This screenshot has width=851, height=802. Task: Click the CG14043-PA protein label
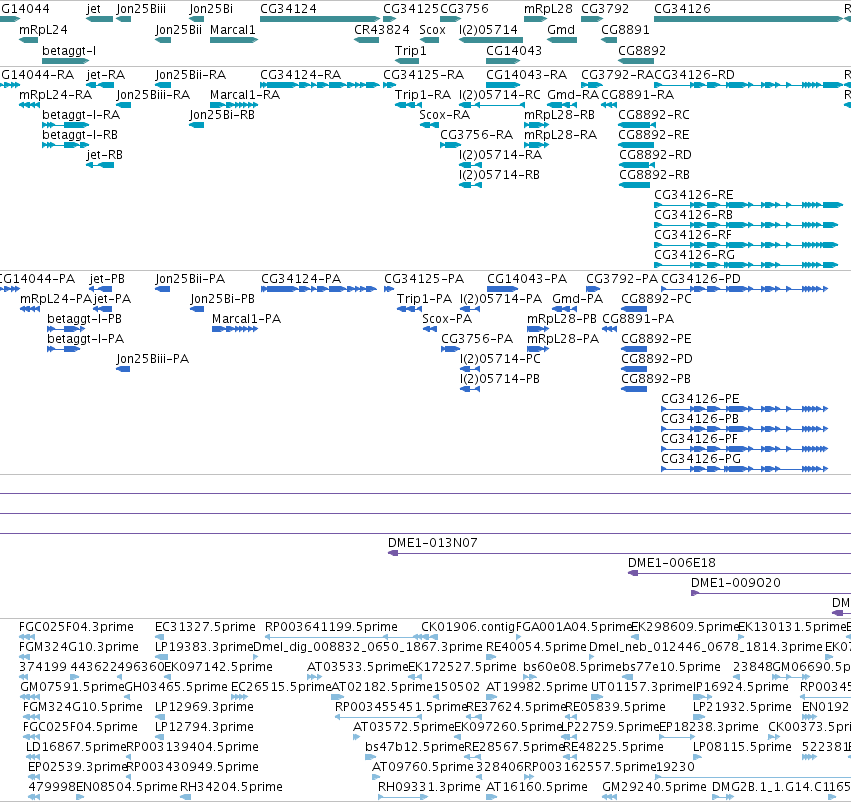(527, 278)
